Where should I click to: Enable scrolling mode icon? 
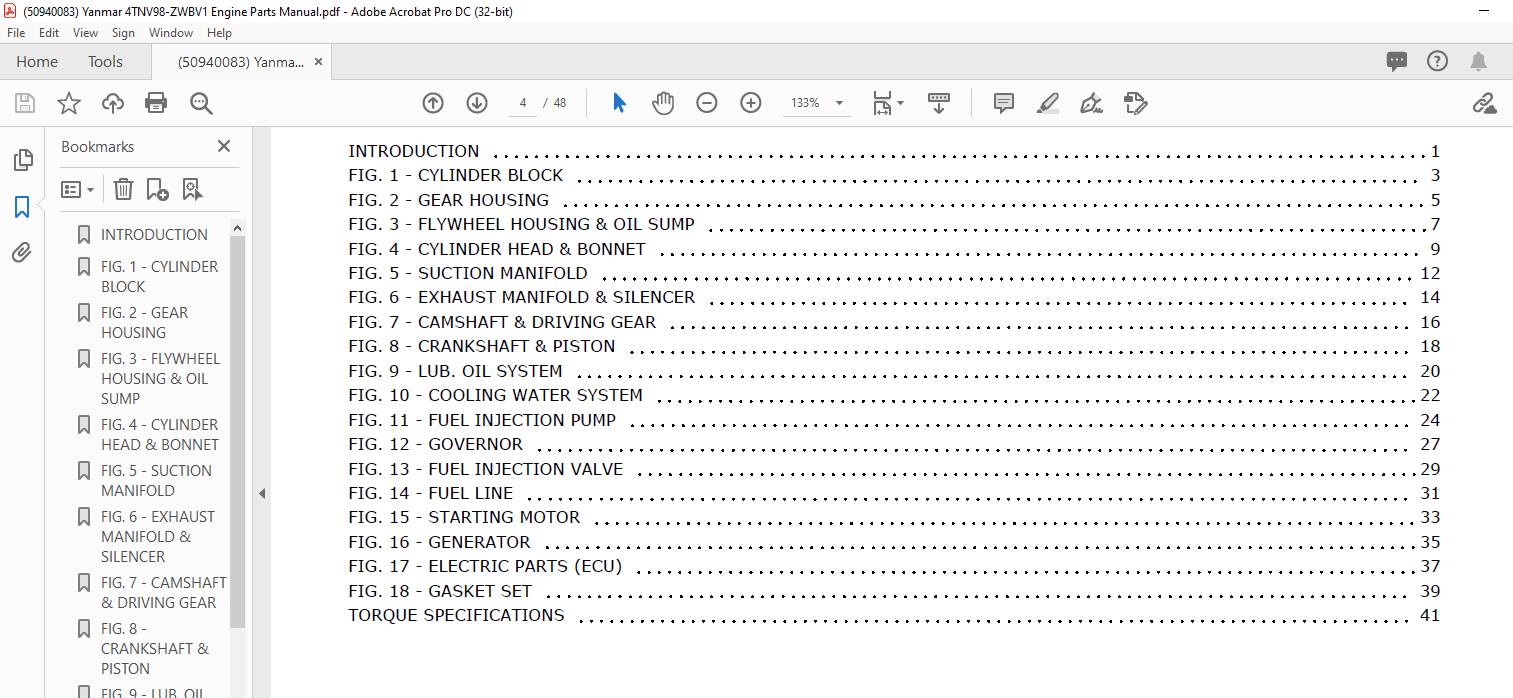coord(939,103)
